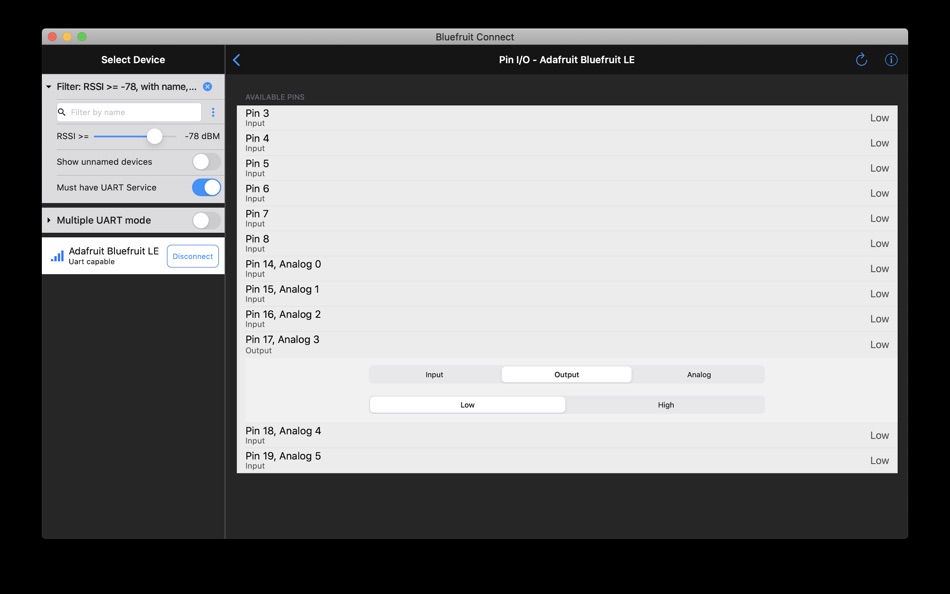Collapse the Pin 17, Analog 3 row
950x594 pixels.
[567, 344]
